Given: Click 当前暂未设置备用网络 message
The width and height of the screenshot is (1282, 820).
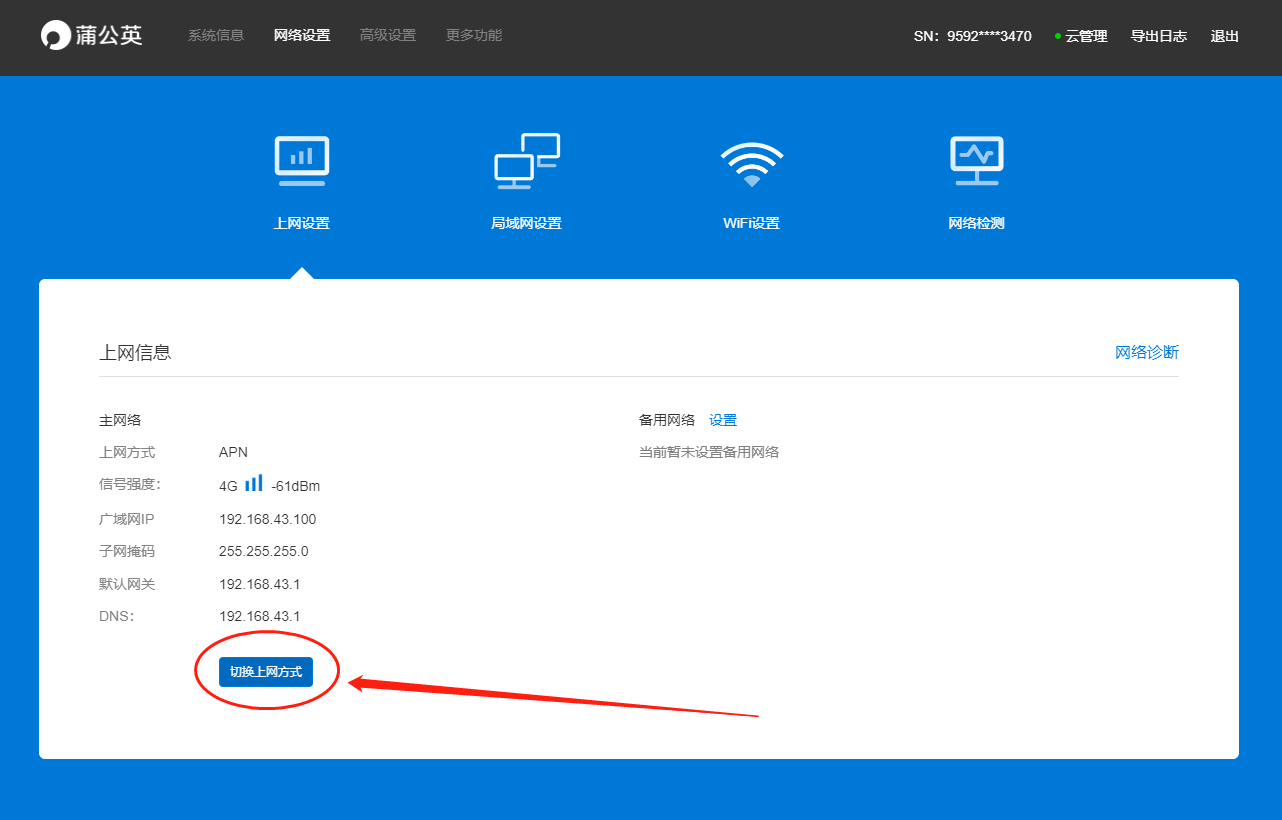Looking at the screenshot, I should tap(709, 452).
